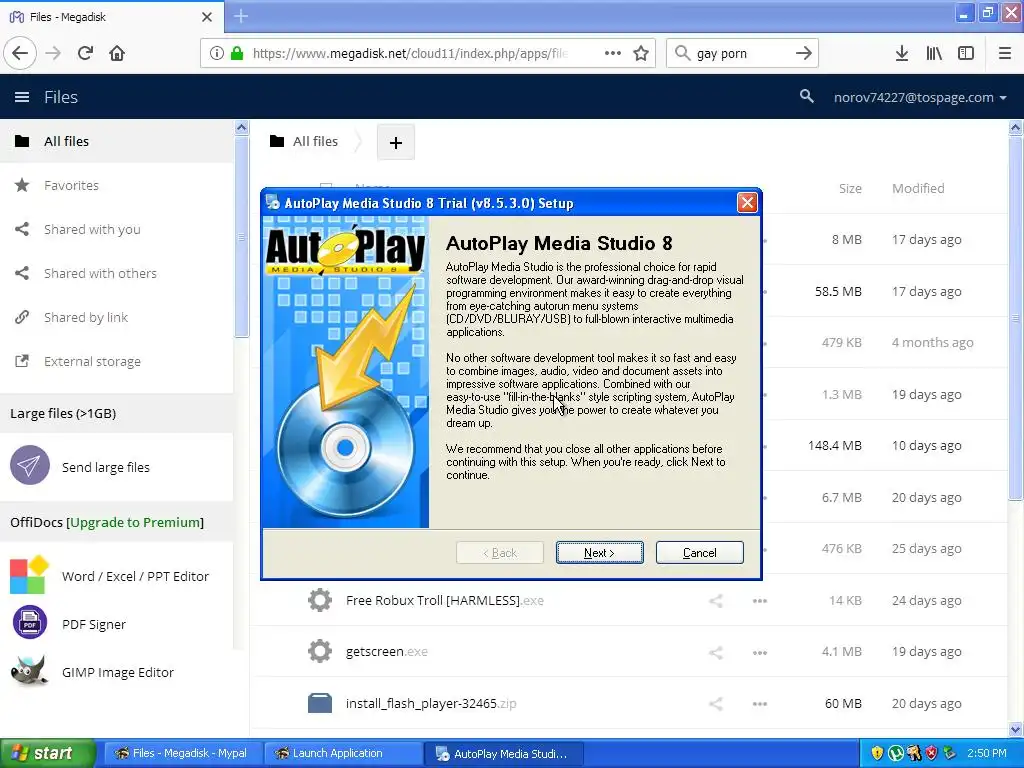The image size is (1024, 768).
Task: Click the zip icon of install_flash_player
Action: point(320,703)
